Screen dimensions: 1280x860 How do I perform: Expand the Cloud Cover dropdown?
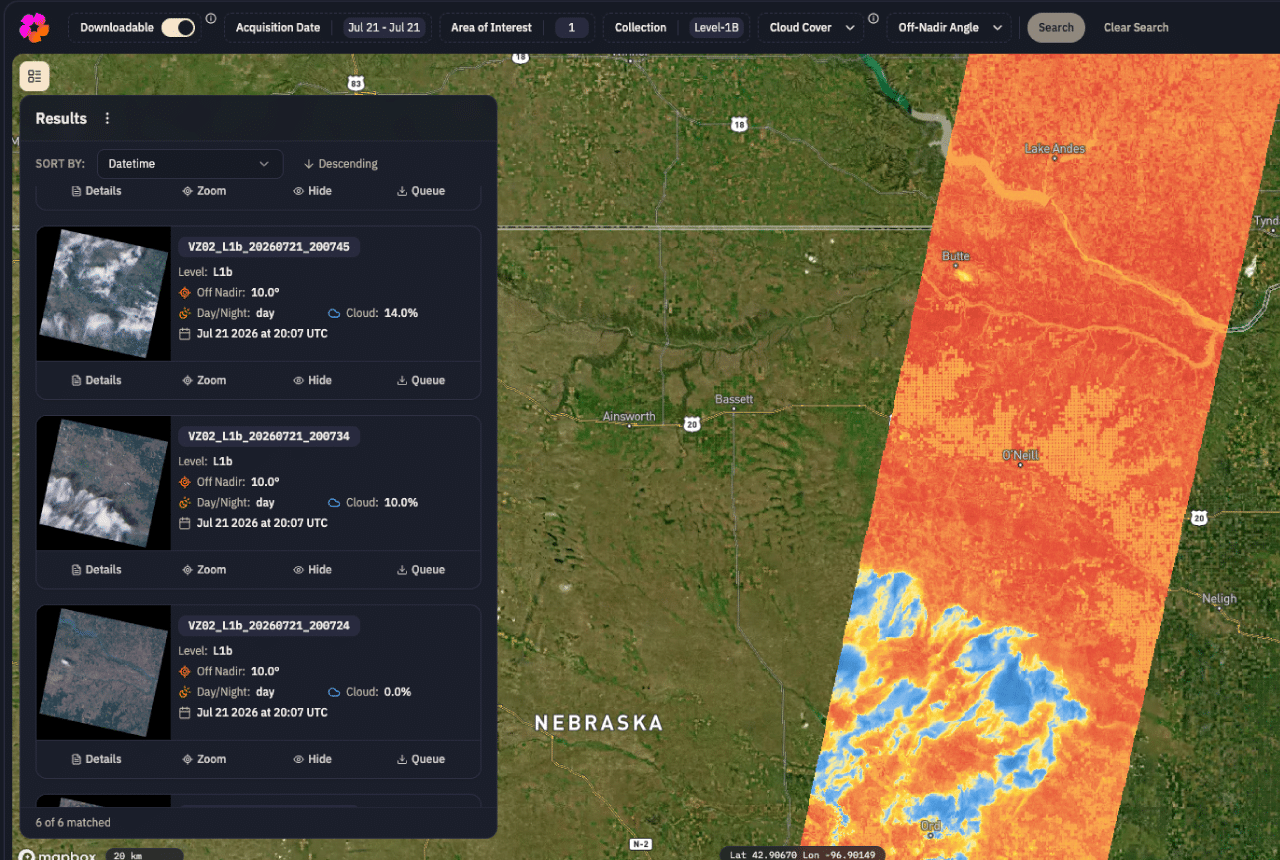(812, 28)
